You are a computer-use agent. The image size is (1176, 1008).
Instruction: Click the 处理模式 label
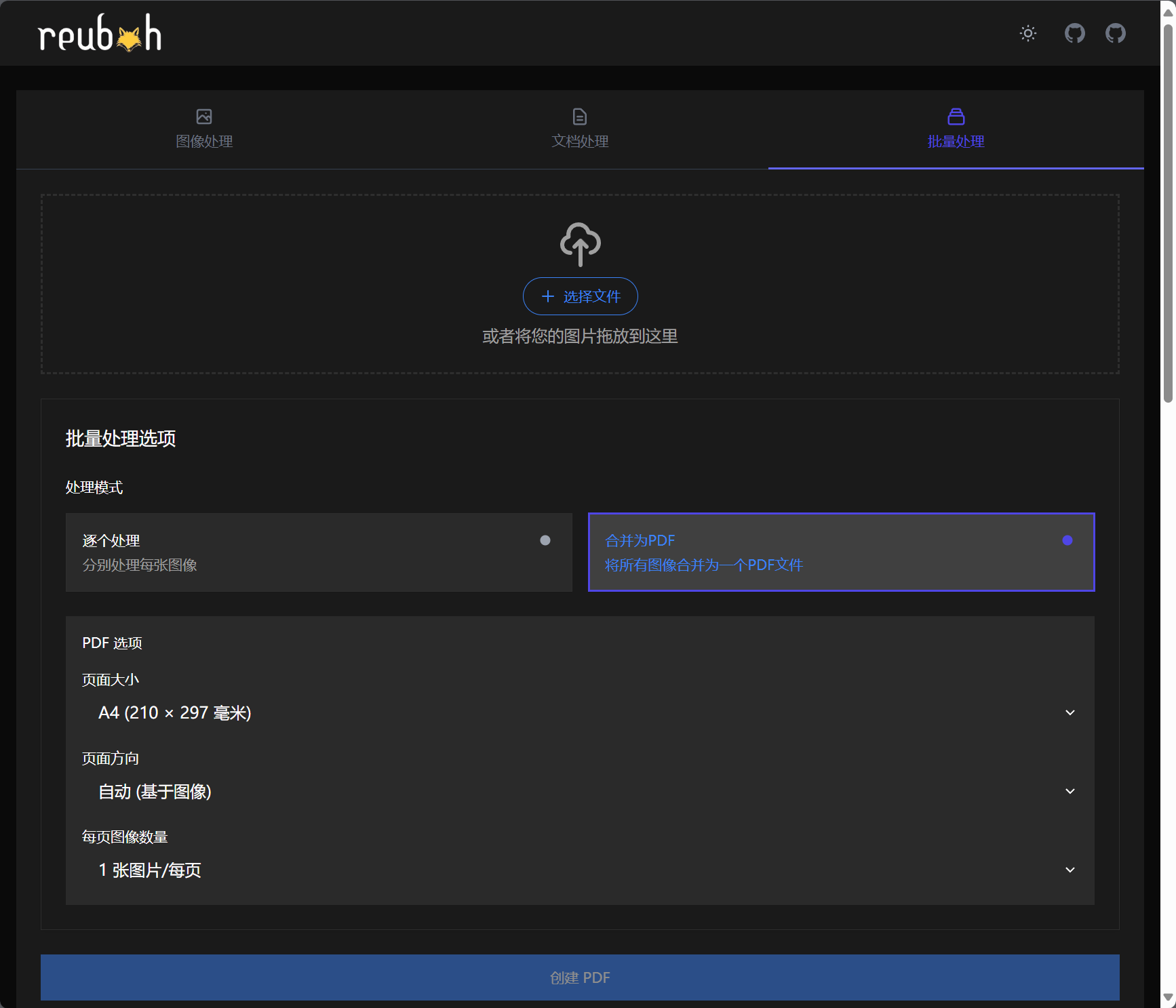pyautogui.click(x=94, y=487)
